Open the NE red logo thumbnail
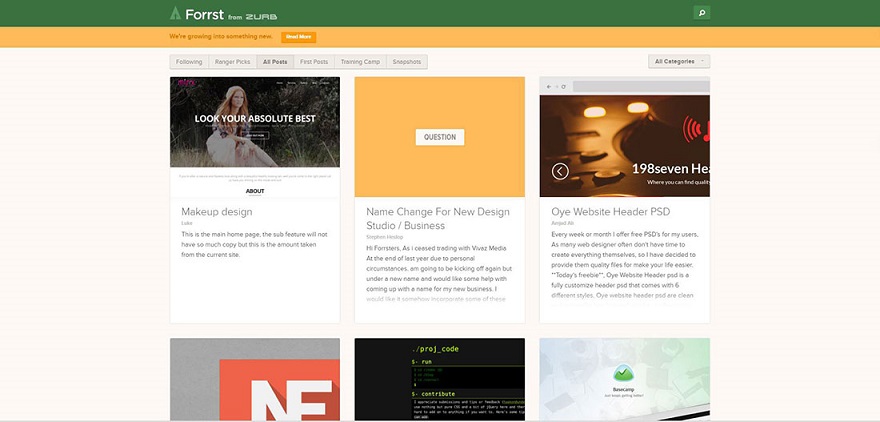 pyautogui.click(x=255, y=379)
